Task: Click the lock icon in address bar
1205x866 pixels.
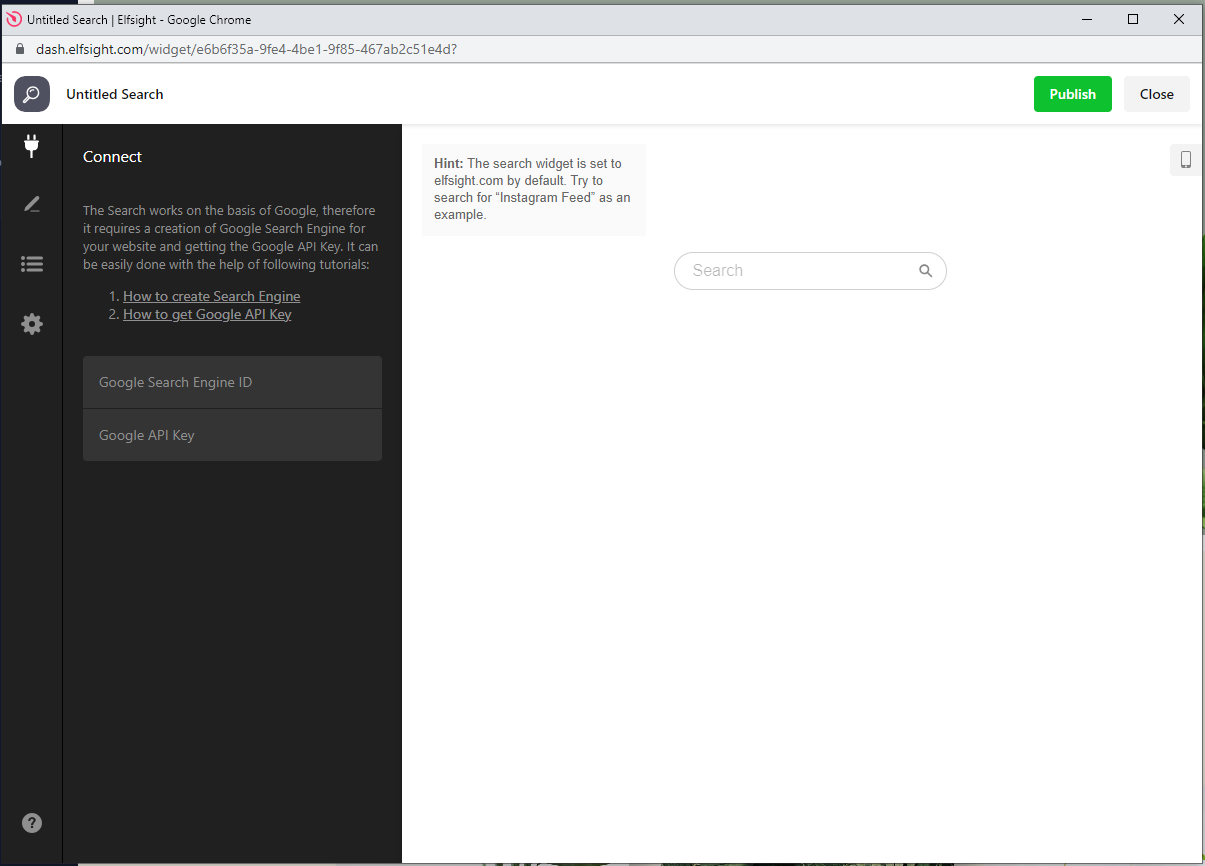Action: [x=19, y=49]
